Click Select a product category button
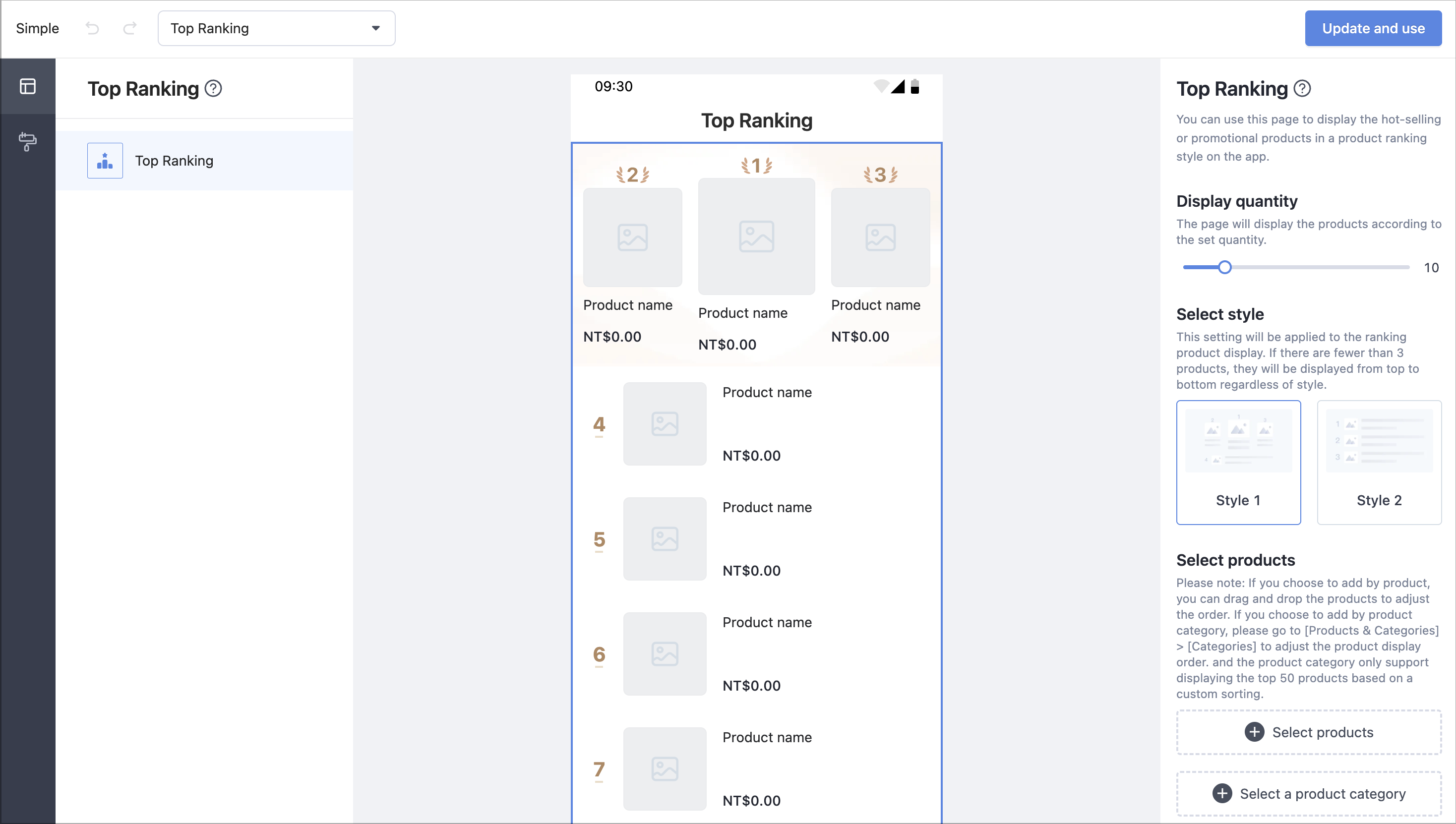Viewport: 1456px width, 824px height. point(1309,793)
